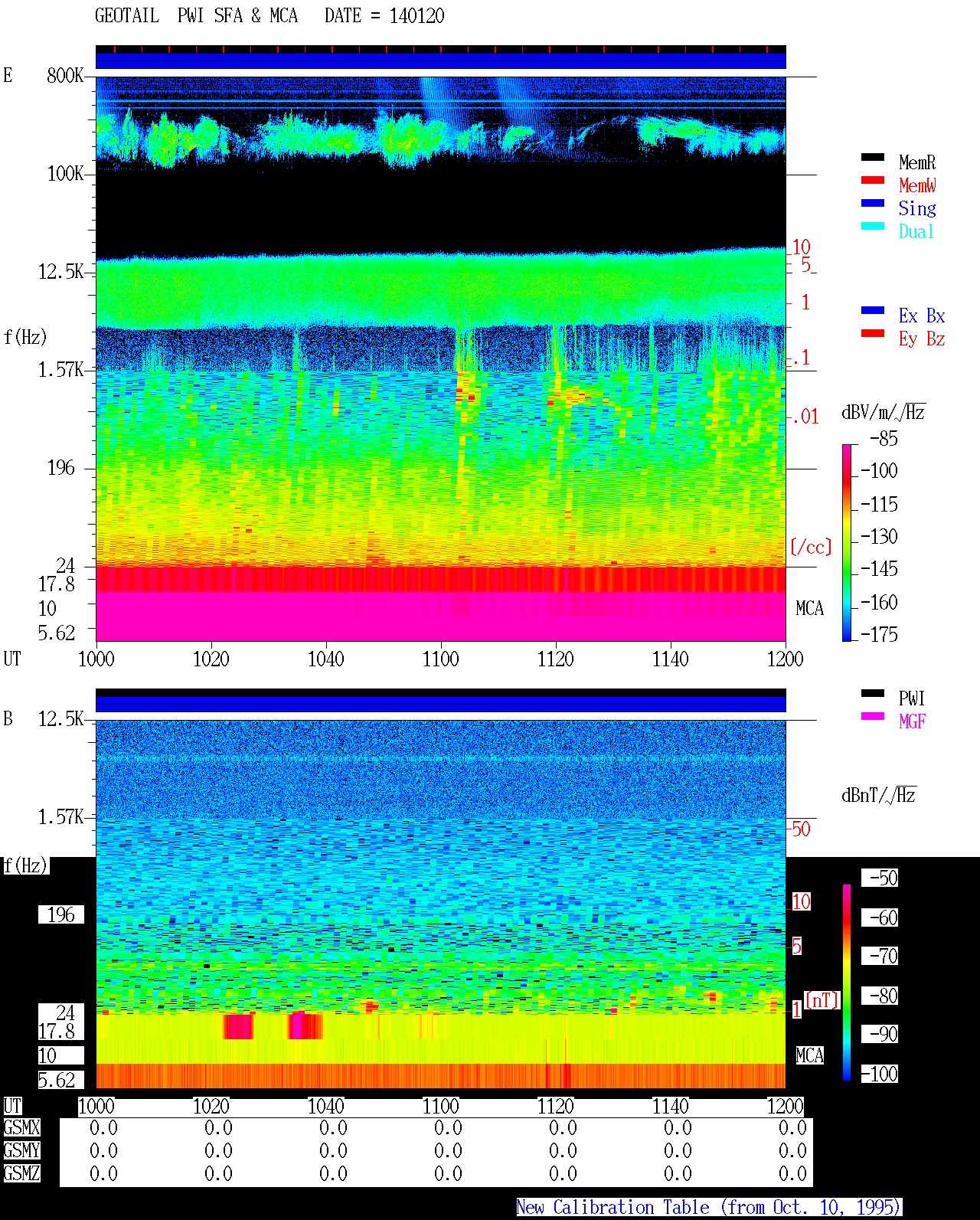Click the -85 color scale value
The height and width of the screenshot is (1220, 980).
point(884,439)
